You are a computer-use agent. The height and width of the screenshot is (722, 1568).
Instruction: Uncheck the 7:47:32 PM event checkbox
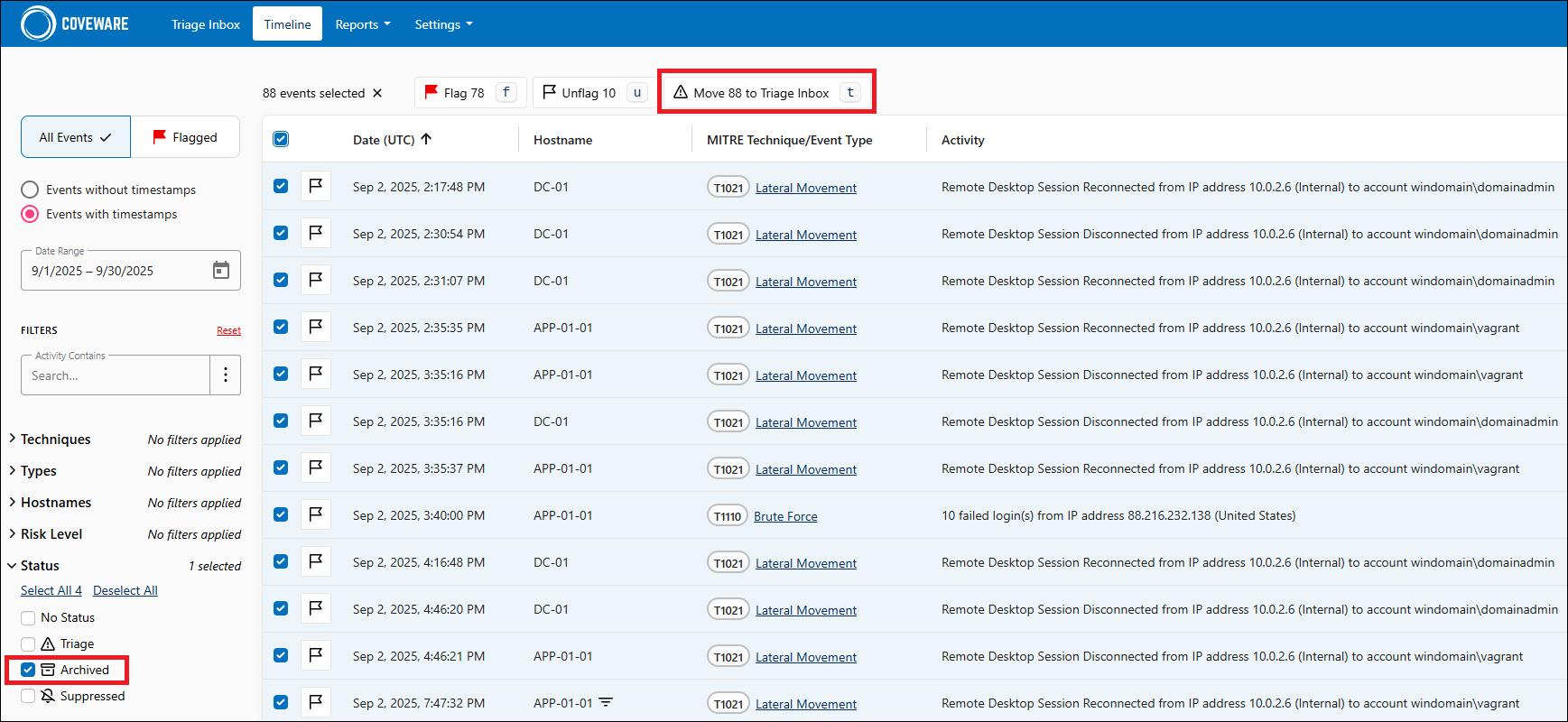coord(281,702)
